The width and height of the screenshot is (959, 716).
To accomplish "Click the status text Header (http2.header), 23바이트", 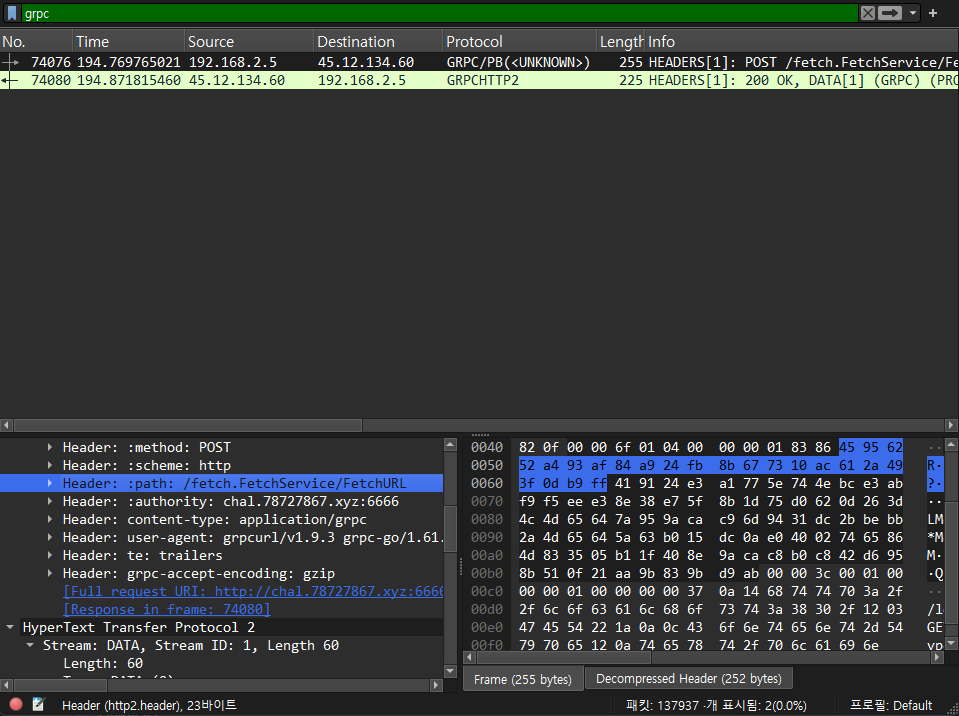I will pyautogui.click(x=149, y=705).
